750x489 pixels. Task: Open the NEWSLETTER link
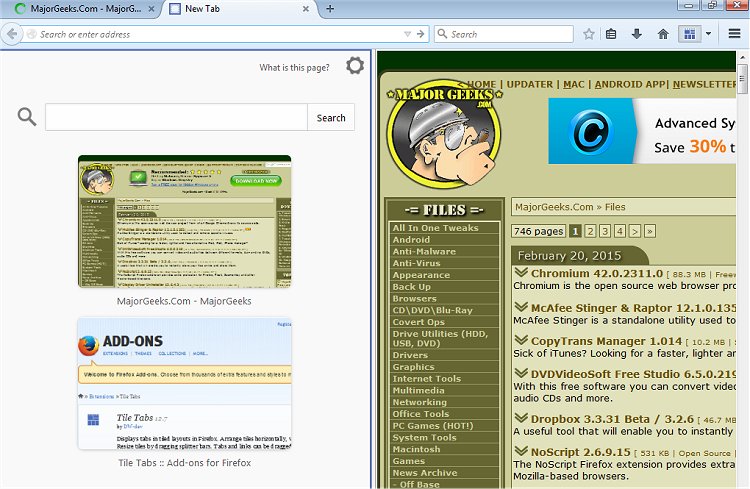[704, 84]
